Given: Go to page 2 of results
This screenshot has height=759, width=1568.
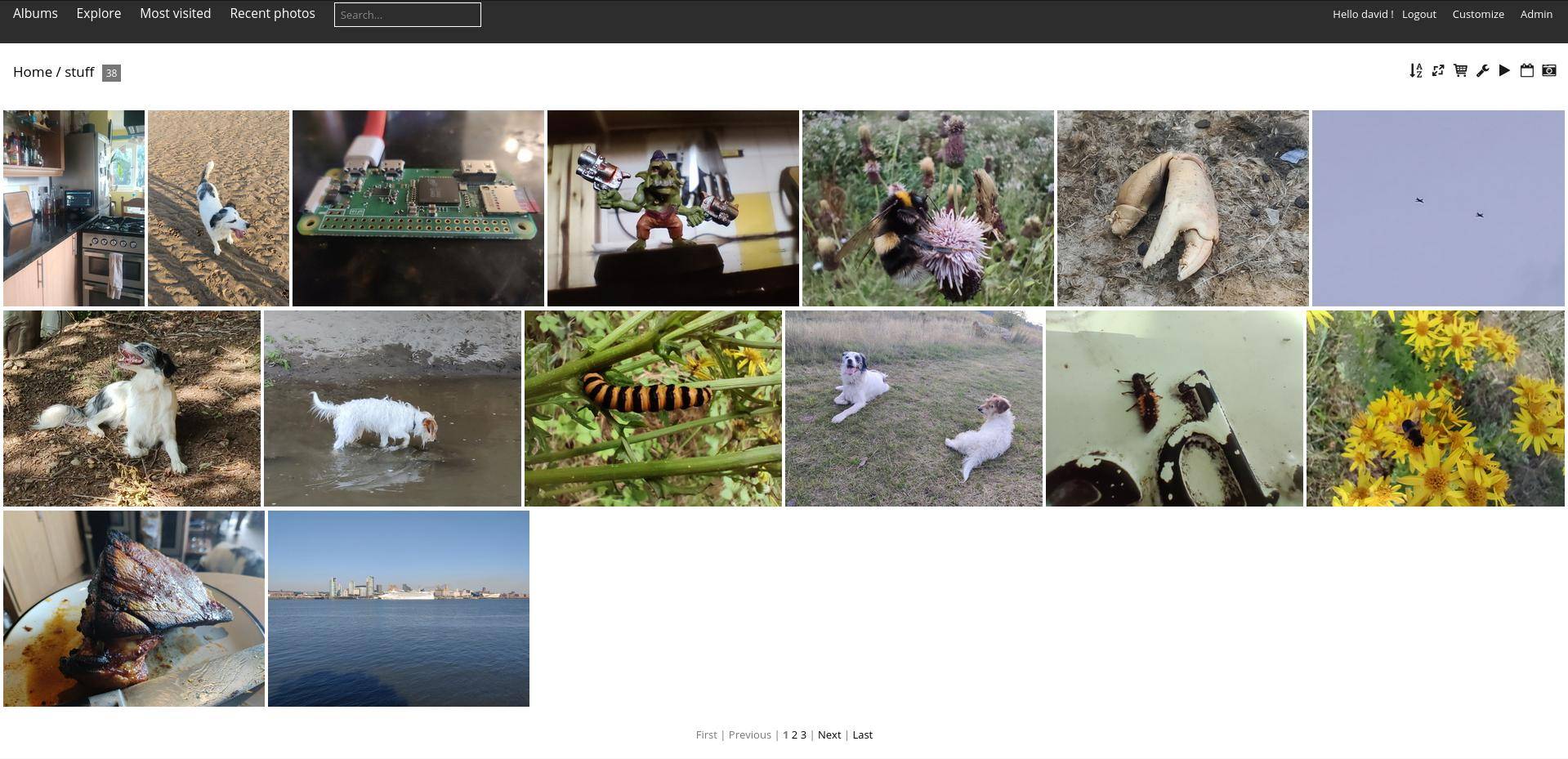Looking at the screenshot, I should pyautogui.click(x=794, y=734).
